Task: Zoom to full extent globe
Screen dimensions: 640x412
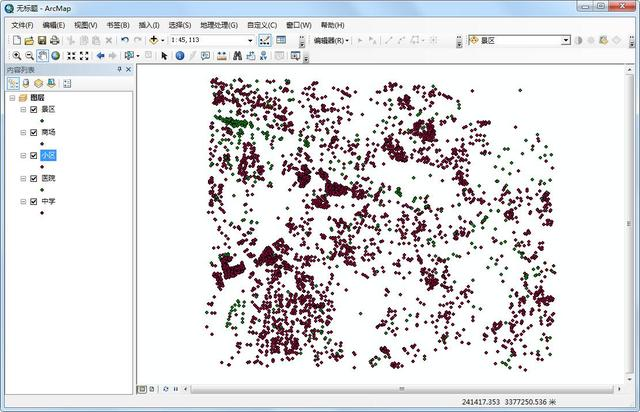Action: click(x=56, y=56)
